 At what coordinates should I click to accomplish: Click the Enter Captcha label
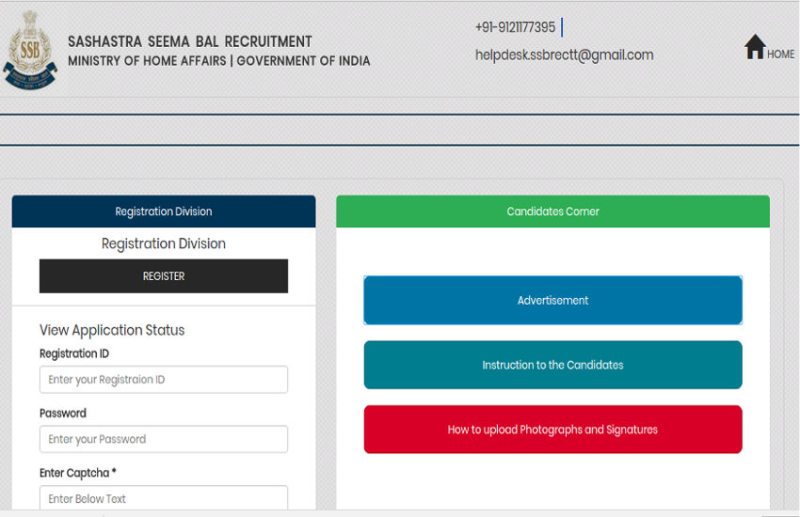78,473
